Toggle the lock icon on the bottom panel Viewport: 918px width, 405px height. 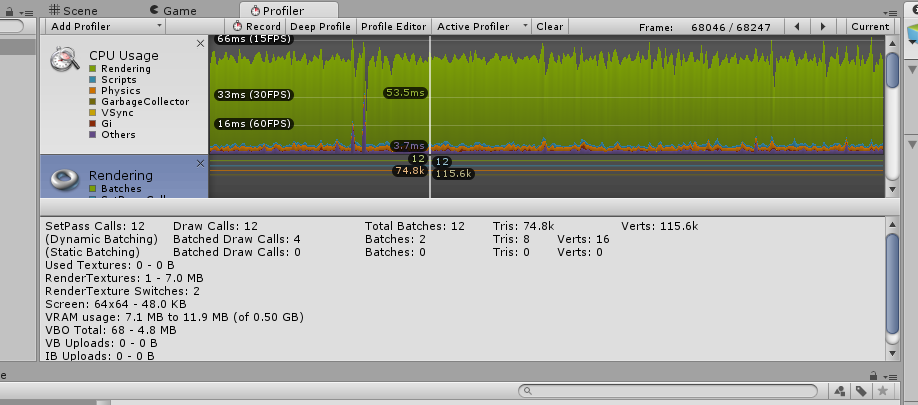[x=873, y=376]
